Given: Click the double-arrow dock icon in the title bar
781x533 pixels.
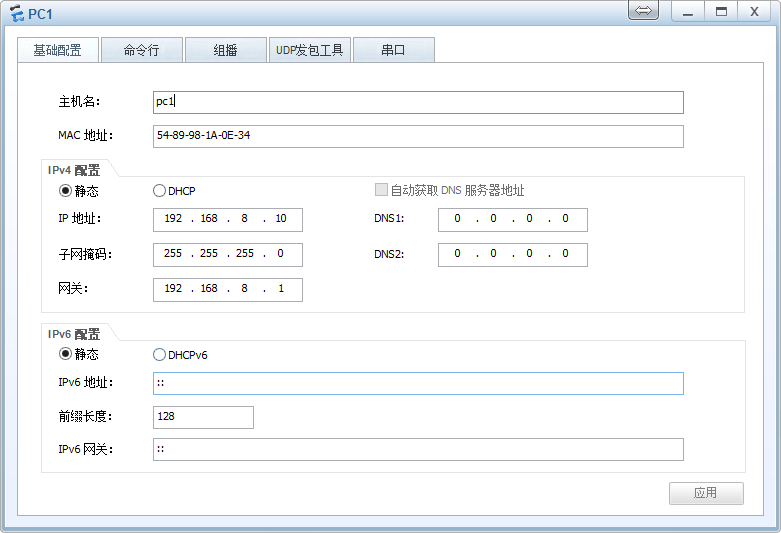Looking at the screenshot, I should [643, 10].
